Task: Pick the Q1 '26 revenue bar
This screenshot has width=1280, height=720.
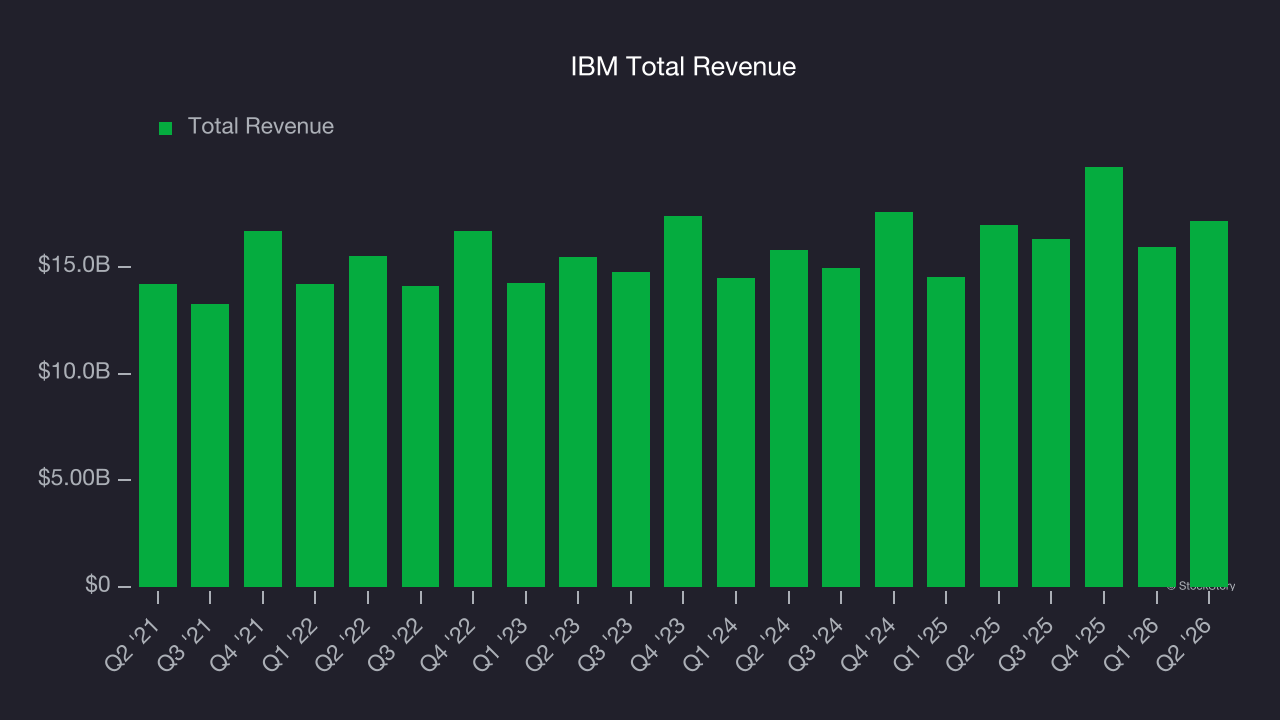Action: pos(1157,417)
